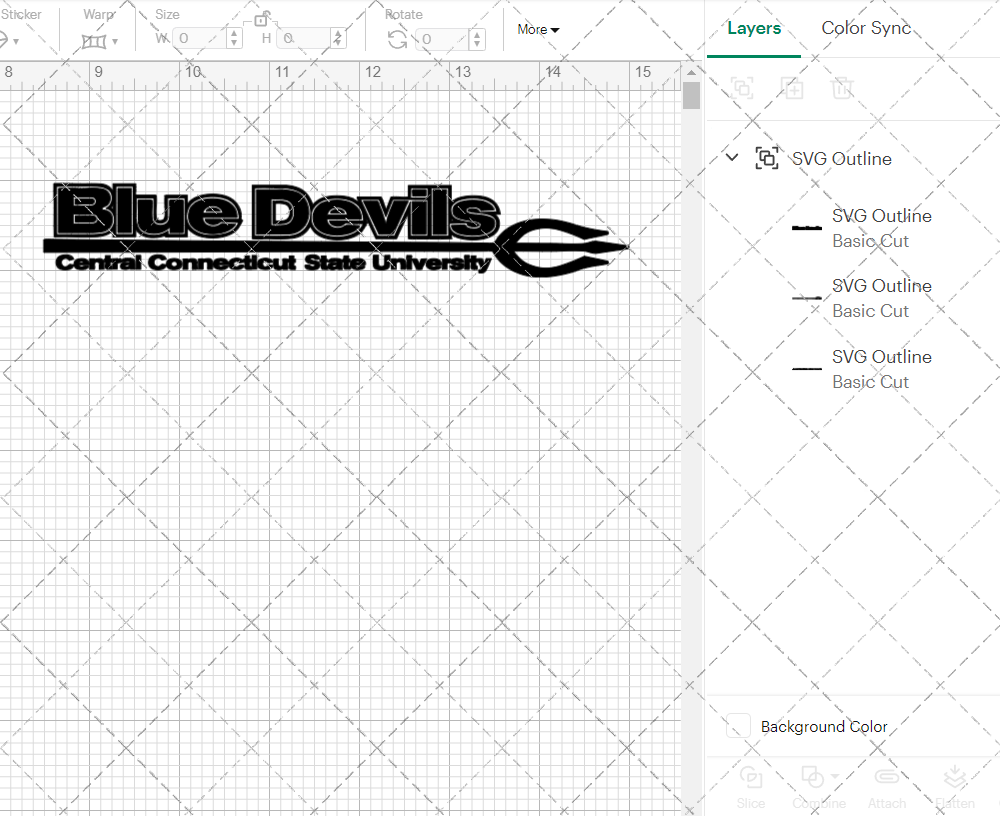Click the Width input field

pos(200,40)
